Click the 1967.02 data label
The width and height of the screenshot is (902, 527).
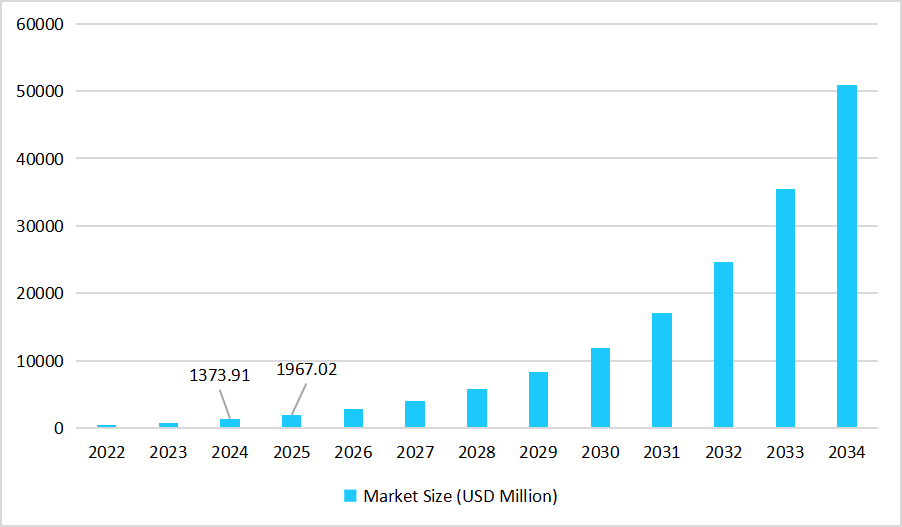[307, 369]
